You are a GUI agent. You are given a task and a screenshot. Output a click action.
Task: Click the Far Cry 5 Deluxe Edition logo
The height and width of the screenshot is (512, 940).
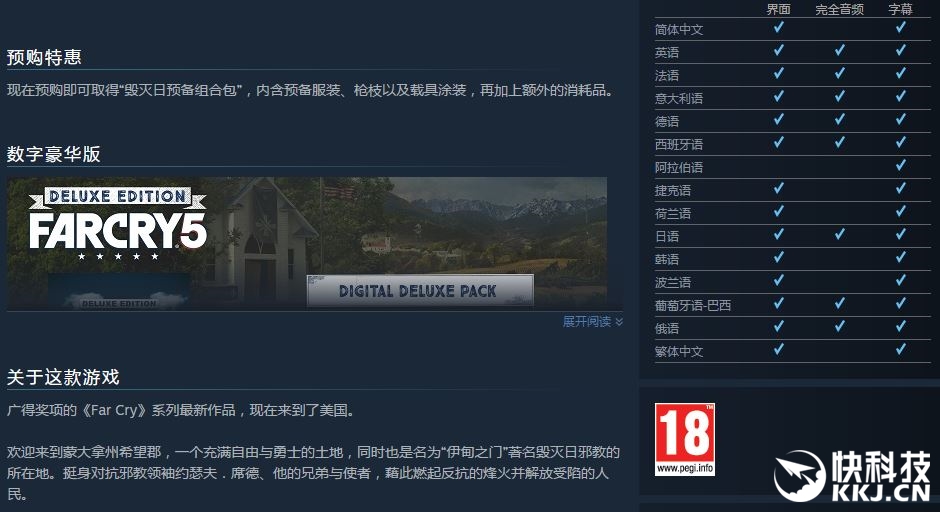pyautogui.click(x=118, y=224)
